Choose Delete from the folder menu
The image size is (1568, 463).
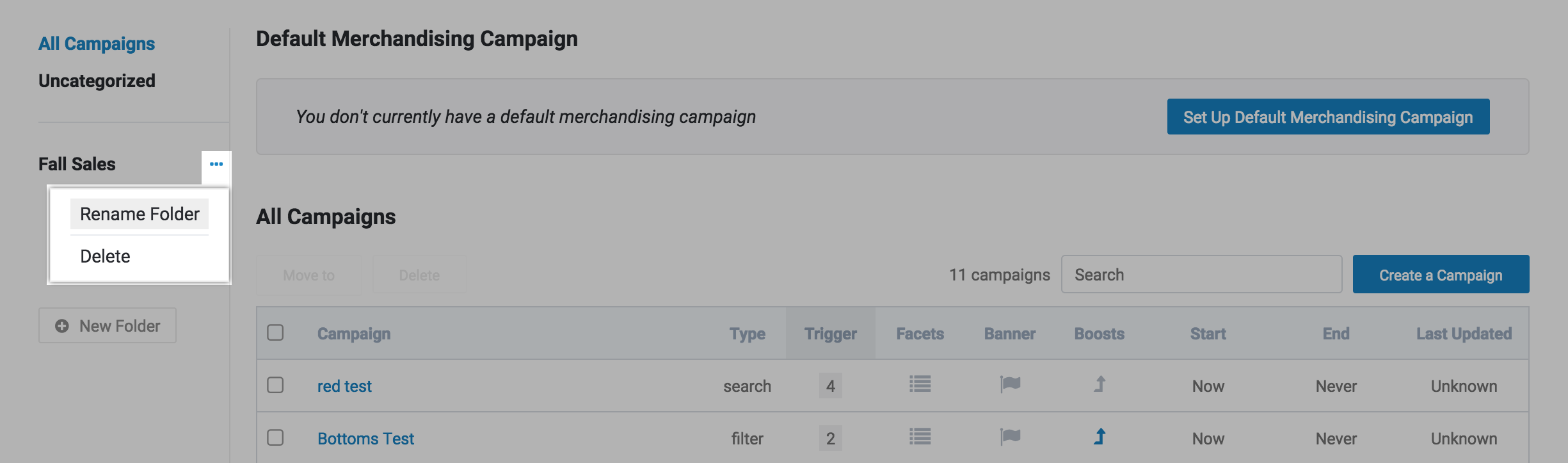point(105,256)
